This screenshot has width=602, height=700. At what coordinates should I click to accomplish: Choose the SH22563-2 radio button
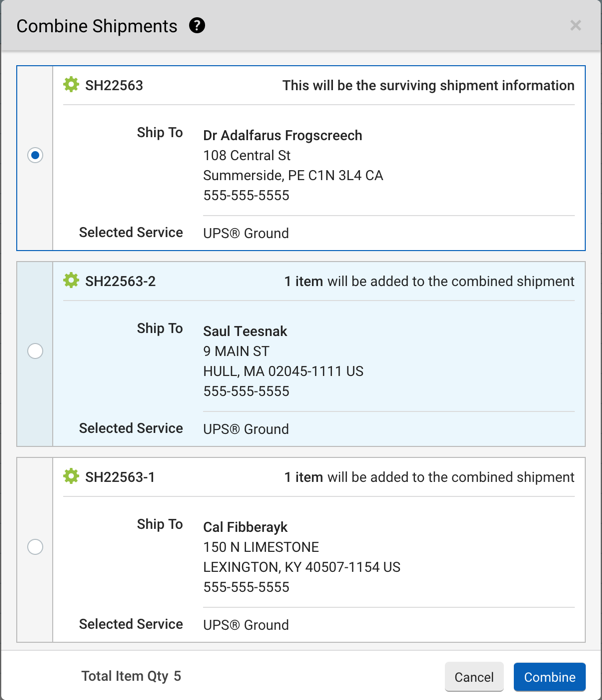click(35, 351)
